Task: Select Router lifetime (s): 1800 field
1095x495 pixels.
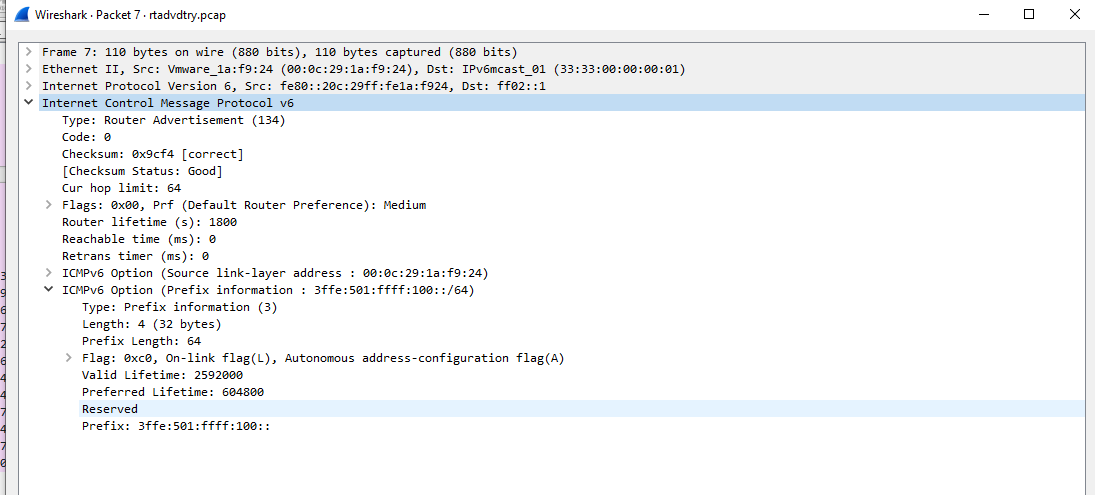Action: (x=149, y=222)
